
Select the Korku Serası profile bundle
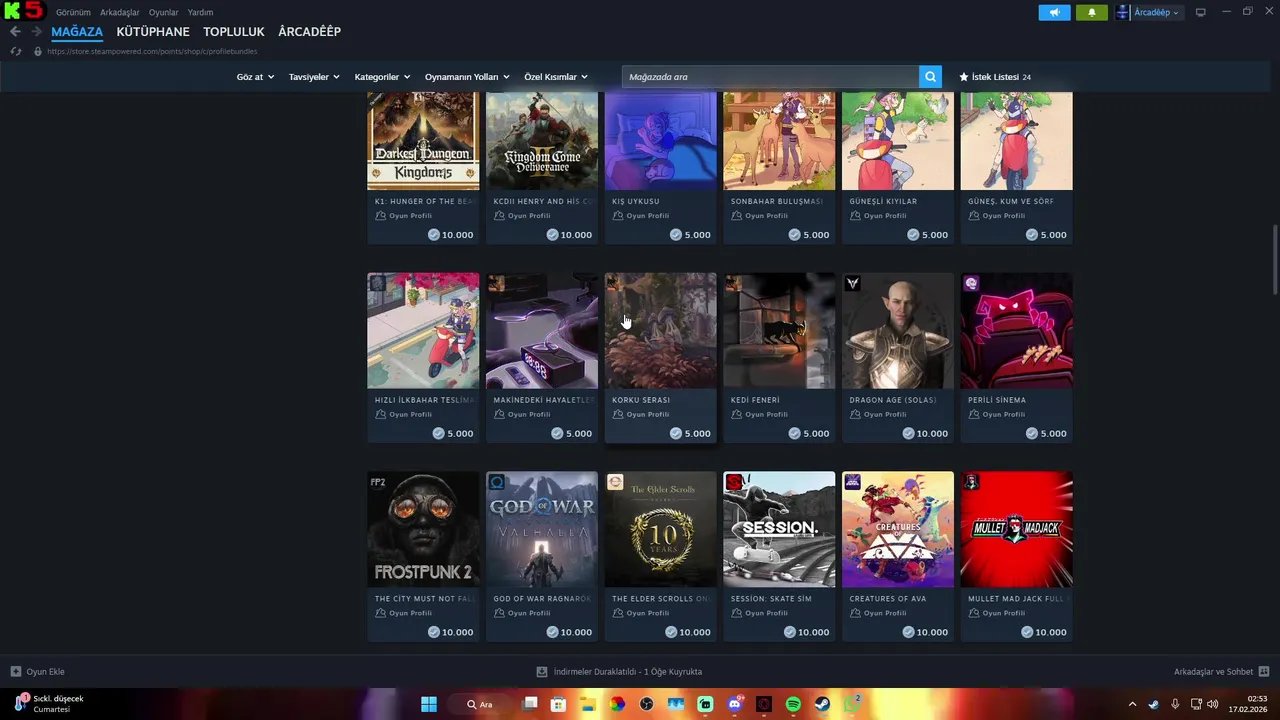click(x=660, y=358)
